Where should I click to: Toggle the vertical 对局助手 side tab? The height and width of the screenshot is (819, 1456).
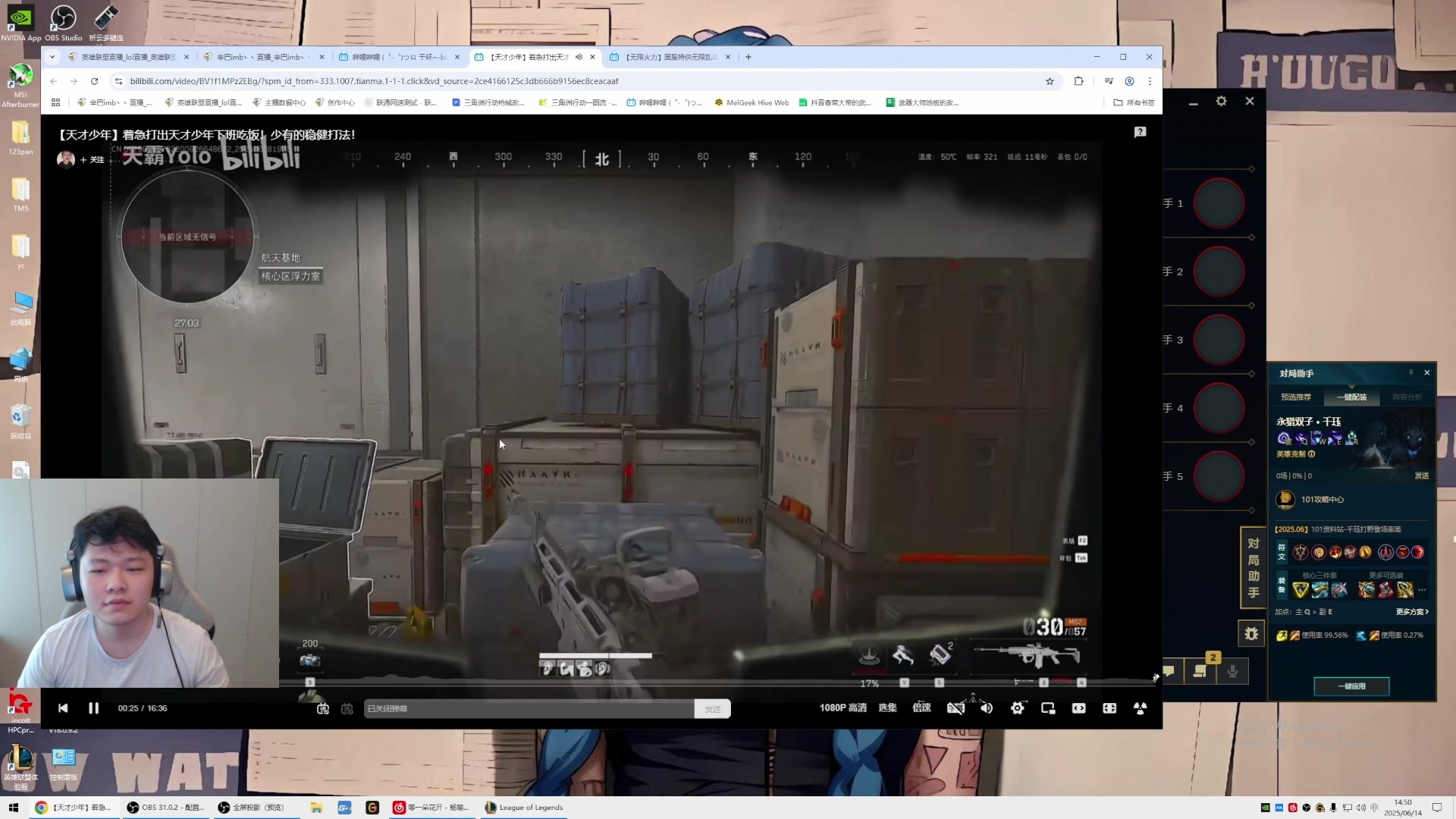tap(1253, 567)
